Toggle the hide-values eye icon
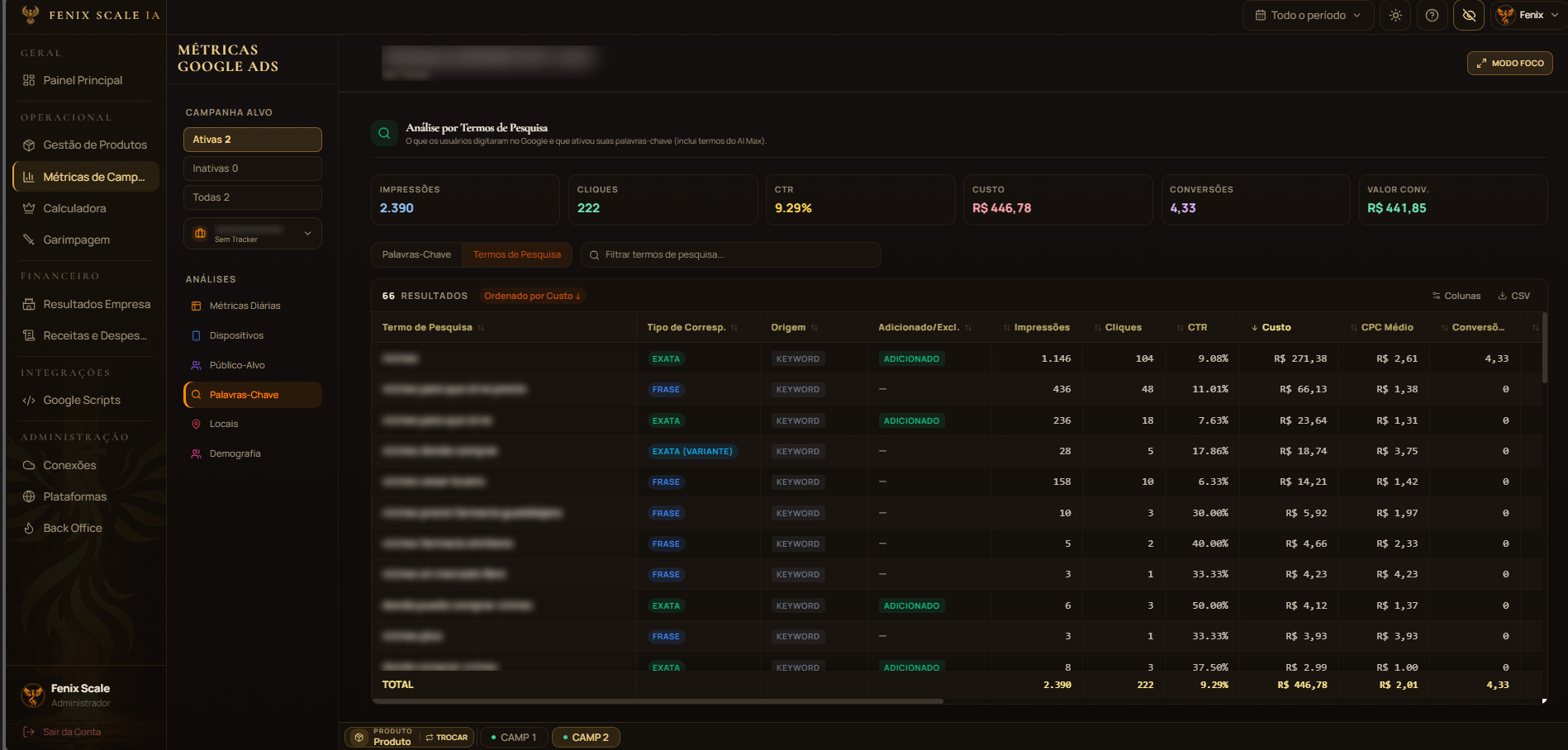1568x750 pixels. pyautogui.click(x=1469, y=15)
